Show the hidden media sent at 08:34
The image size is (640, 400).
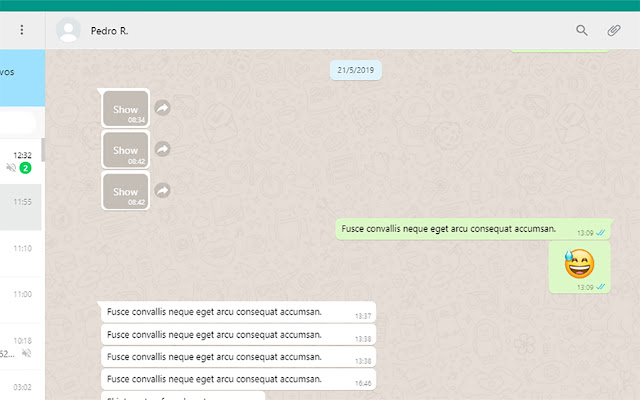(125, 108)
